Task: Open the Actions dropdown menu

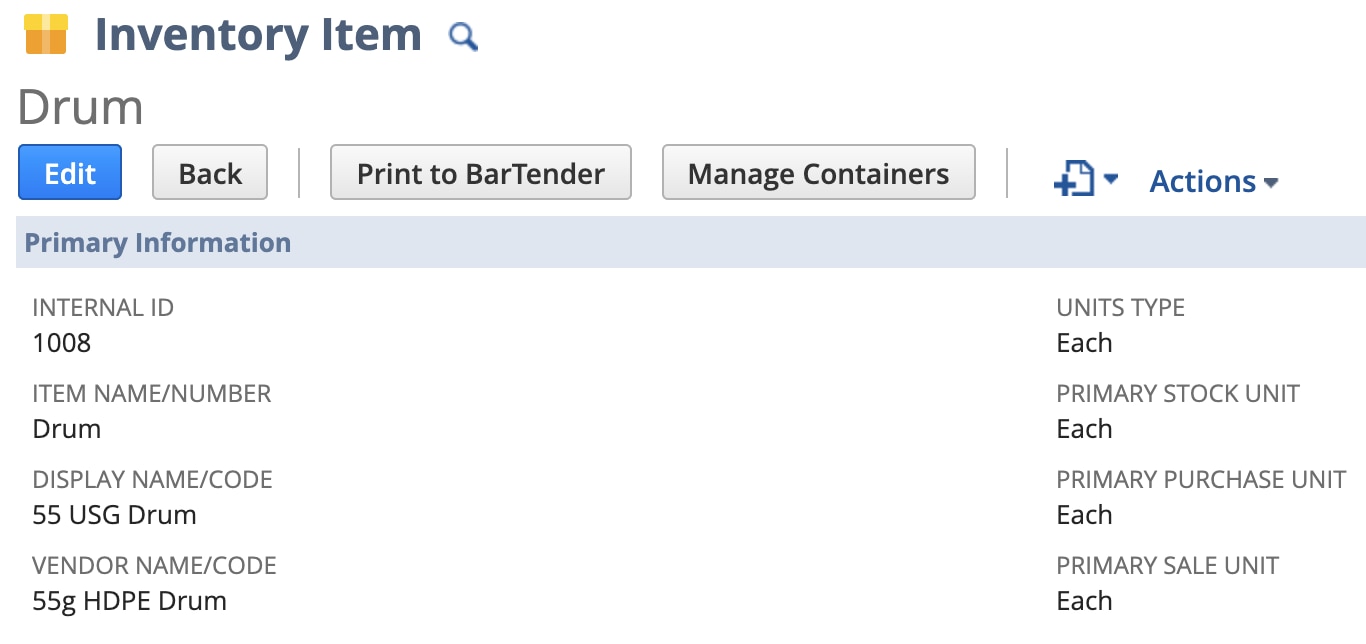Action: point(1213,181)
